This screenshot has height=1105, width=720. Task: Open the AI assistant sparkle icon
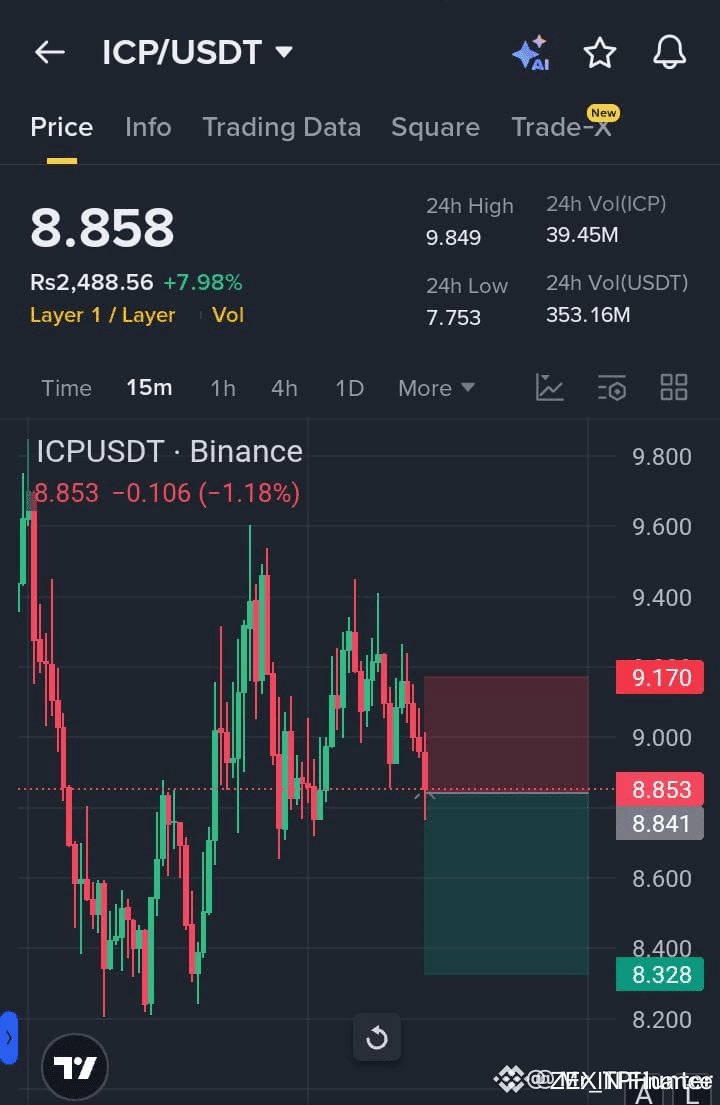click(531, 53)
